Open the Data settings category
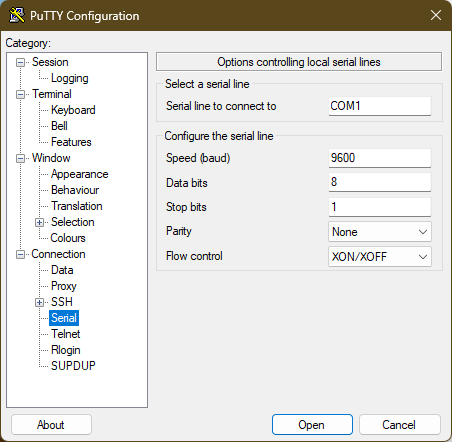Screen dimensions: 452x442 coord(62,270)
